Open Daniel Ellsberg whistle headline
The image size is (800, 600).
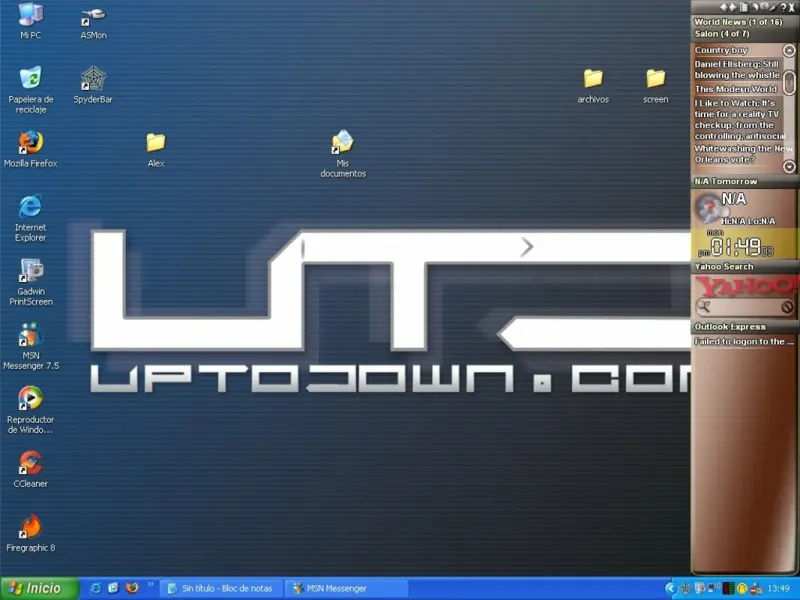pos(737,69)
